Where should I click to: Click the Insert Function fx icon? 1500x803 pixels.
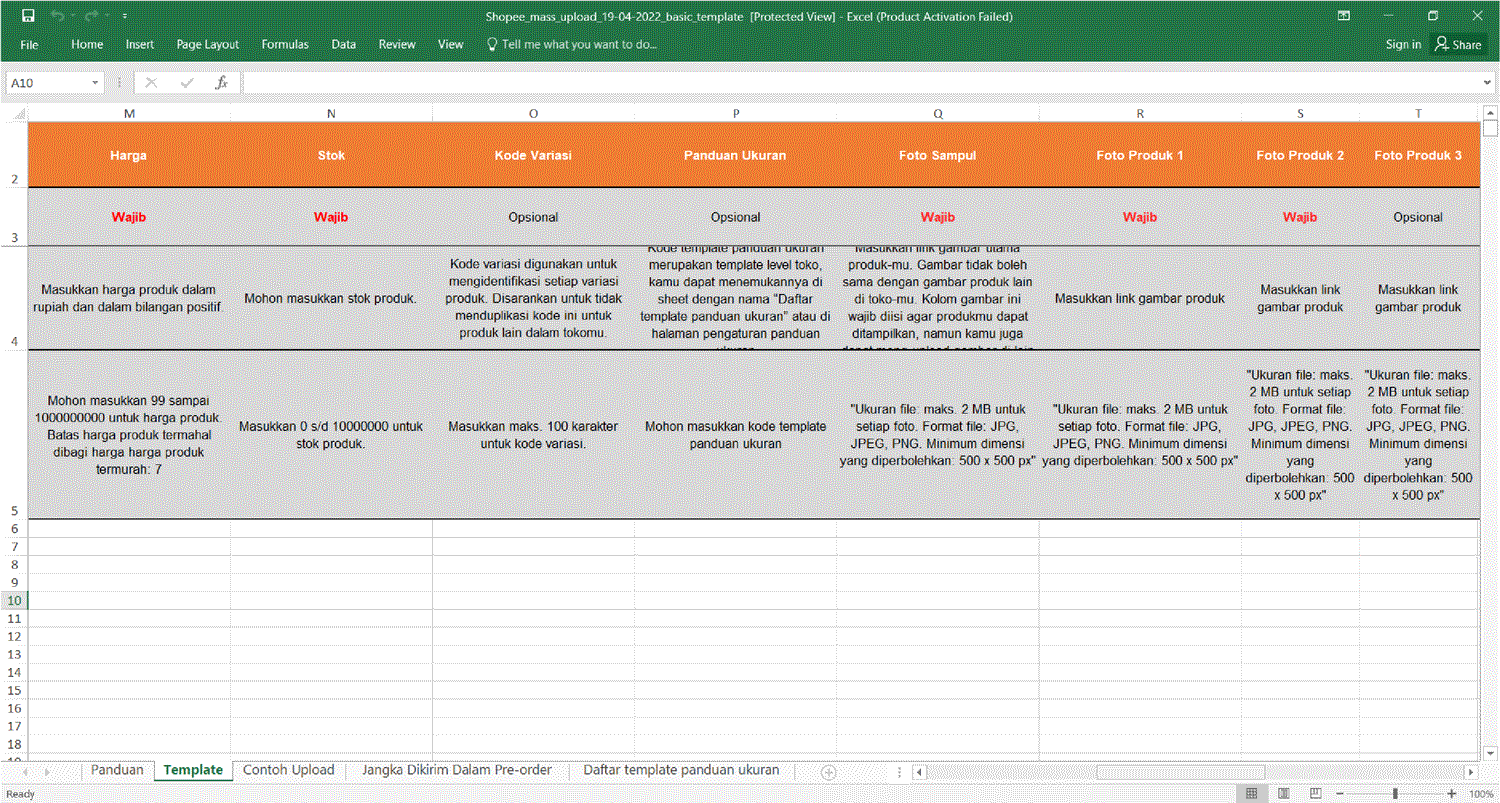(222, 83)
